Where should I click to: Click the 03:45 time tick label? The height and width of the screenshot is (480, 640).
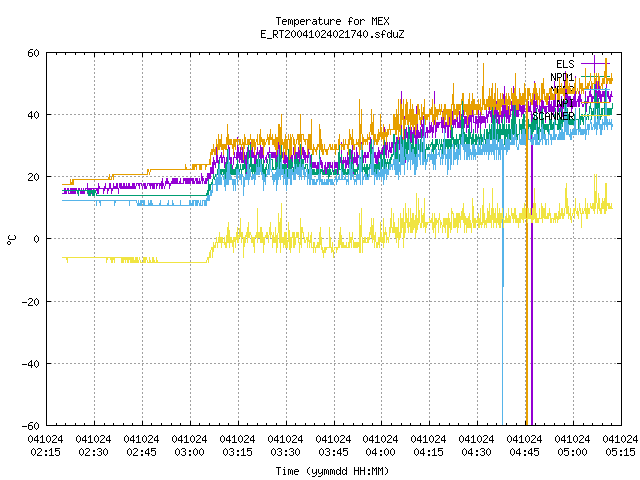pyautogui.click(x=333, y=452)
